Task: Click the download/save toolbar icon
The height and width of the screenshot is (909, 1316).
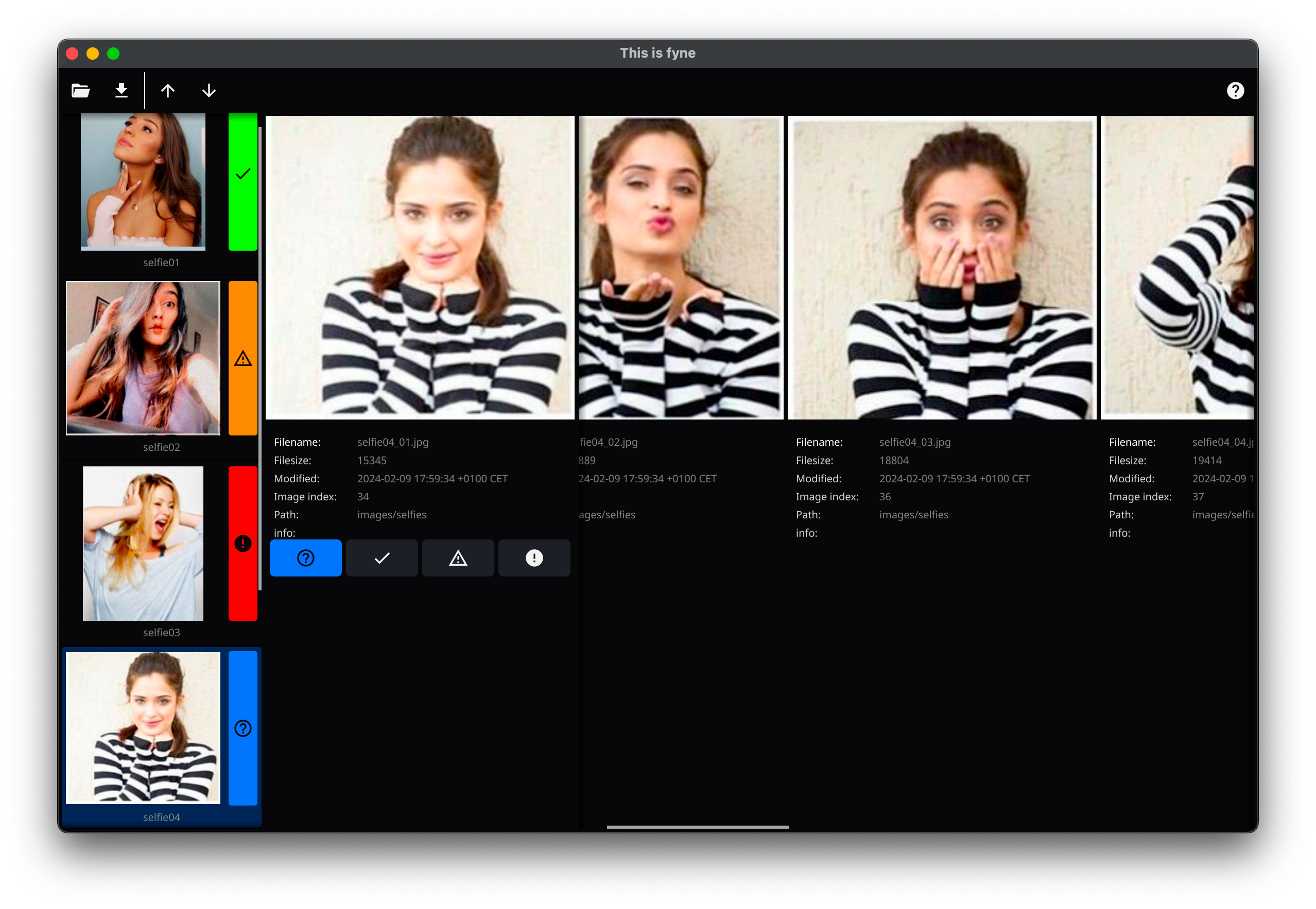Action: [122, 91]
